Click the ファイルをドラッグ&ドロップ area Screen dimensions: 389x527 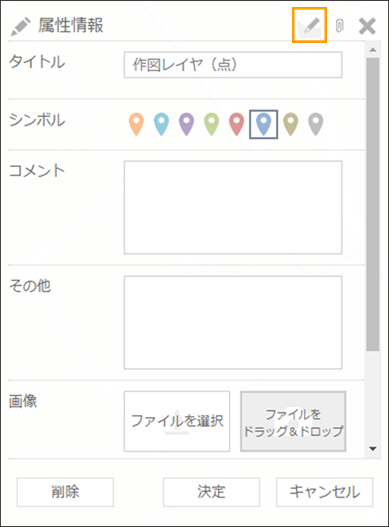click(x=293, y=421)
